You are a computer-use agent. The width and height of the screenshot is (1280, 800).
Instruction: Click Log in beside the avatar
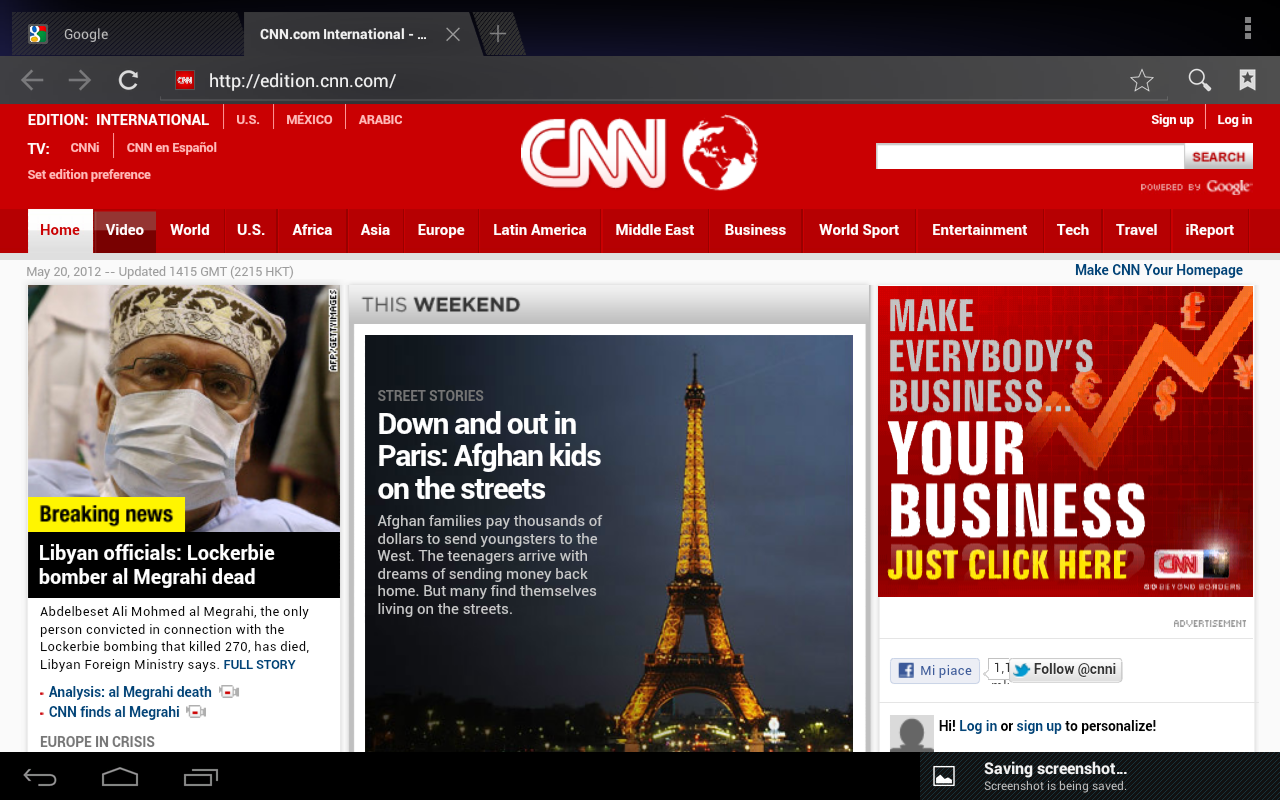tap(978, 726)
